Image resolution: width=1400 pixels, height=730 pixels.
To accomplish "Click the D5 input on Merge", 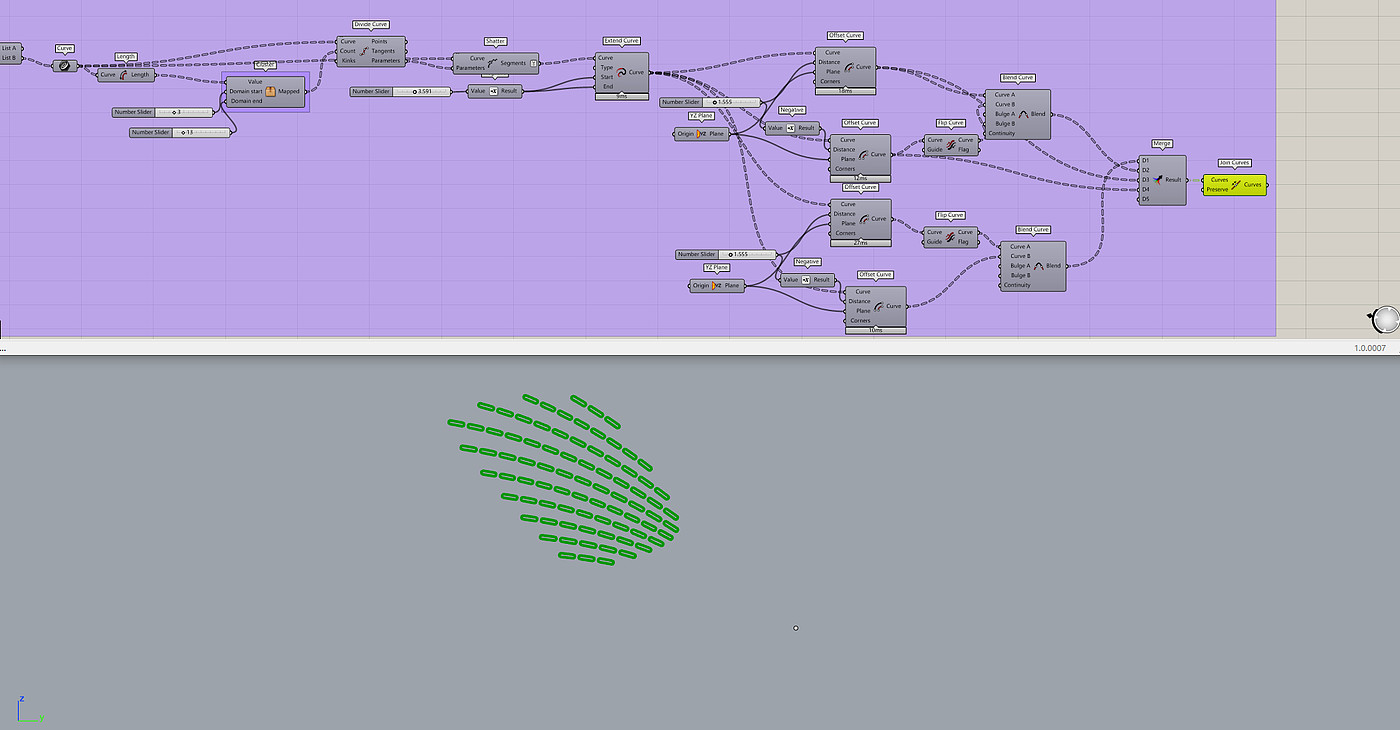I will pyautogui.click(x=1146, y=199).
